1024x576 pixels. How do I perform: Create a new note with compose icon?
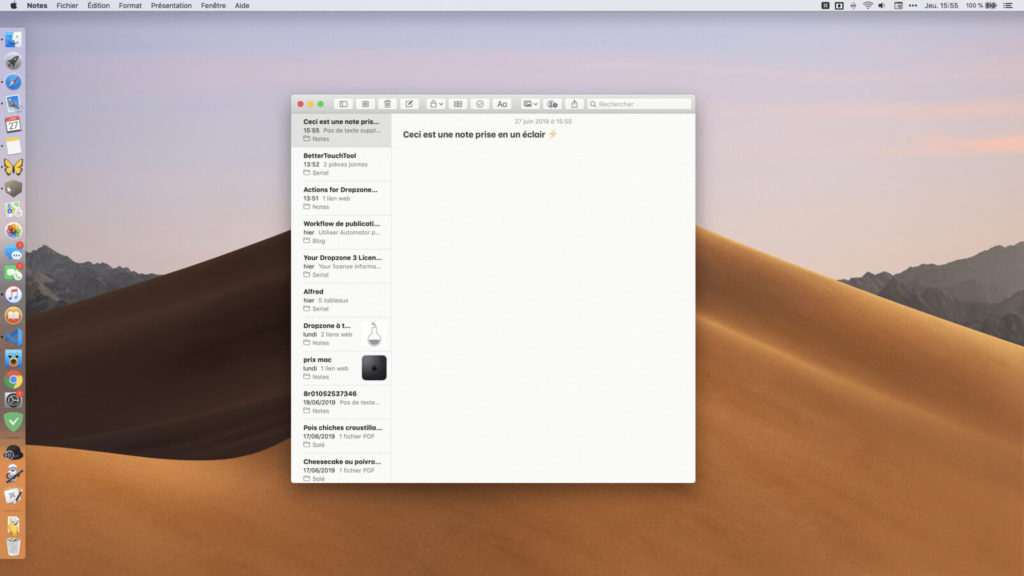coord(409,104)
